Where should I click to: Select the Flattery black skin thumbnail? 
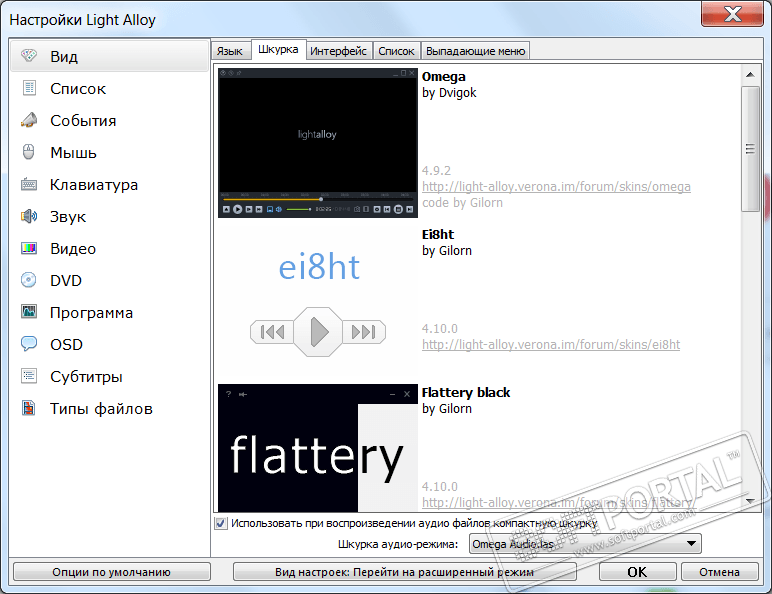[318, 448]
